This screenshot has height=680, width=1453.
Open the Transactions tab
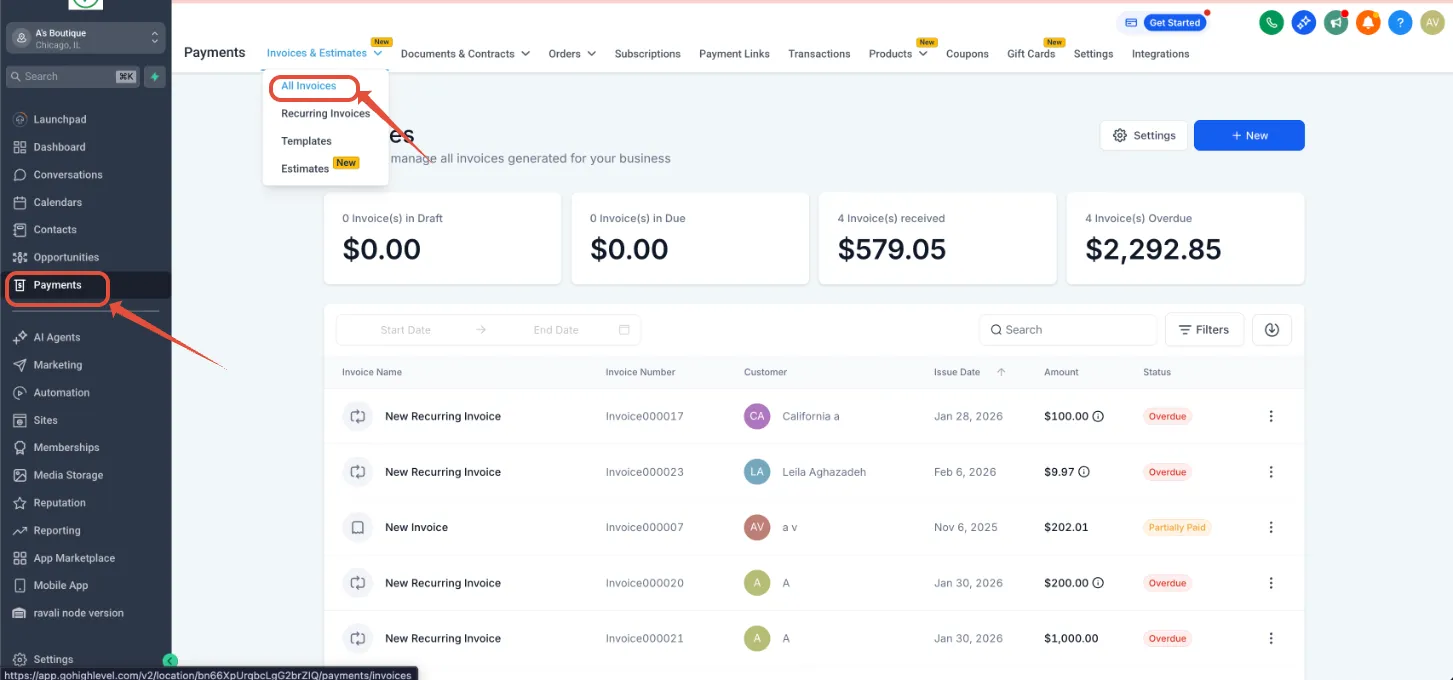coord(819,54)
